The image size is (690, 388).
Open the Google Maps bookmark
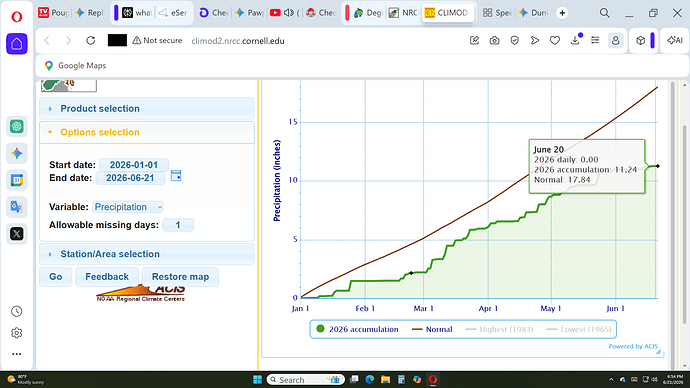click(75, 66)
